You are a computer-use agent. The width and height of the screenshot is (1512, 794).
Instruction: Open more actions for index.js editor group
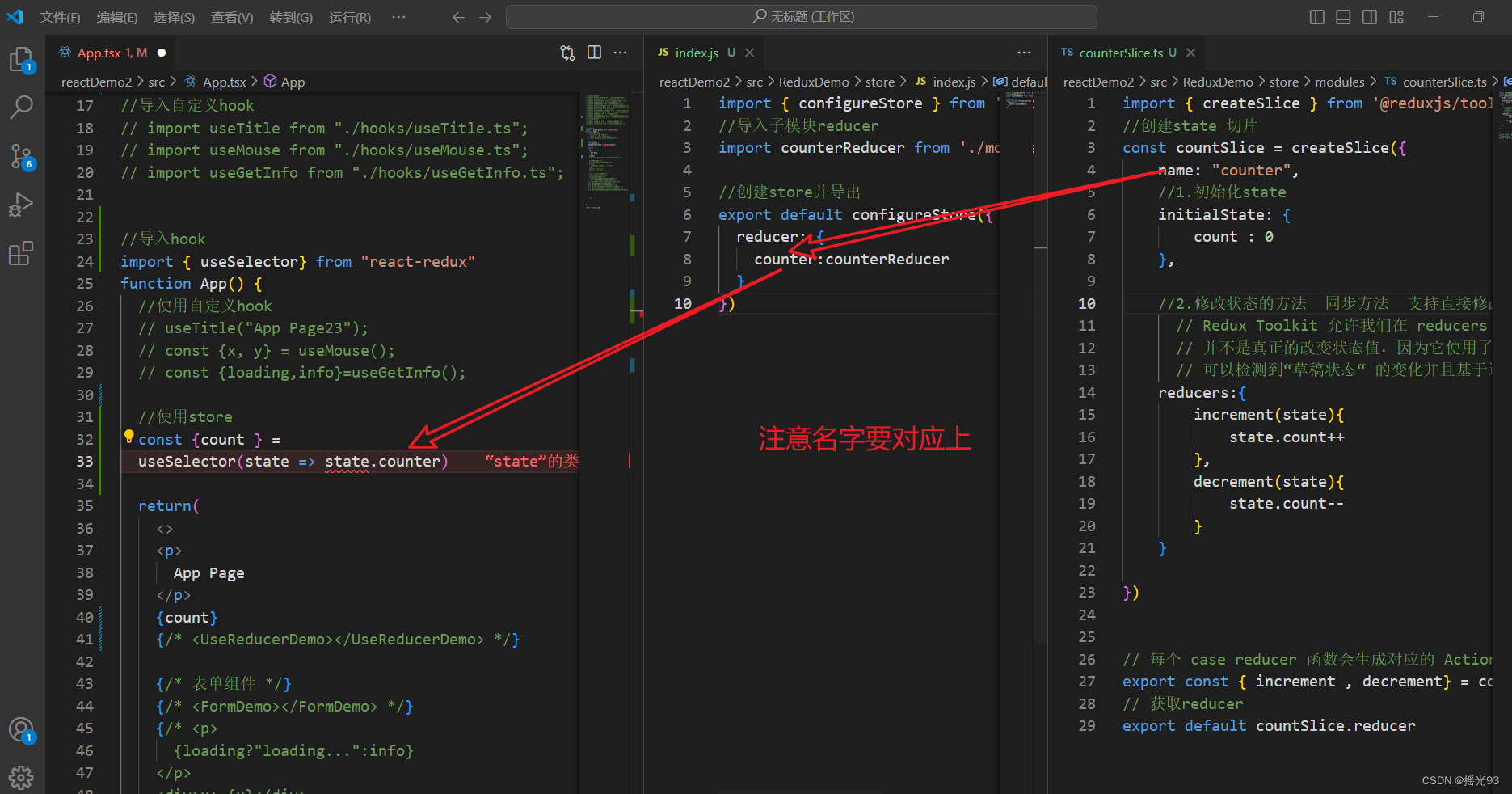(1024, 53)
